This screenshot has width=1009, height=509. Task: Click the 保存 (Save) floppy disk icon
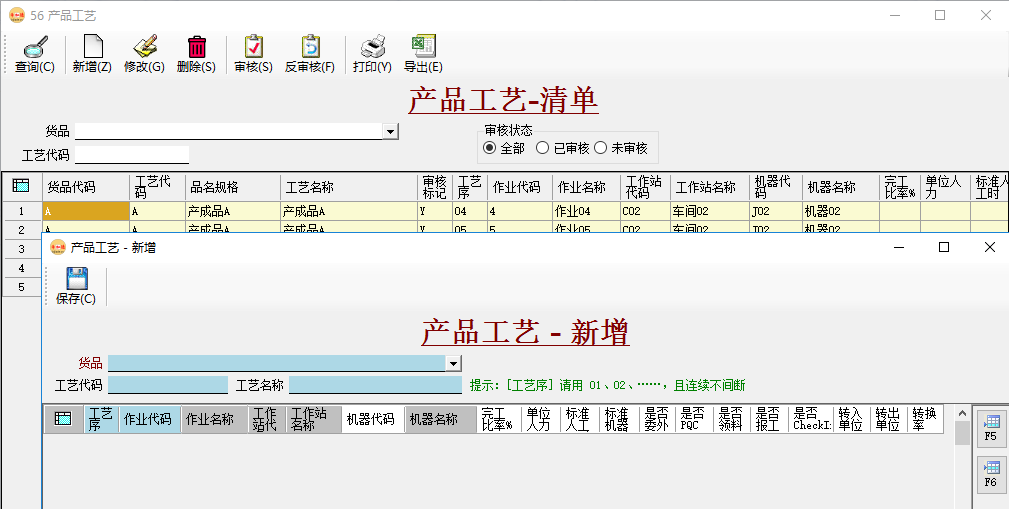[x=76, y=279]
